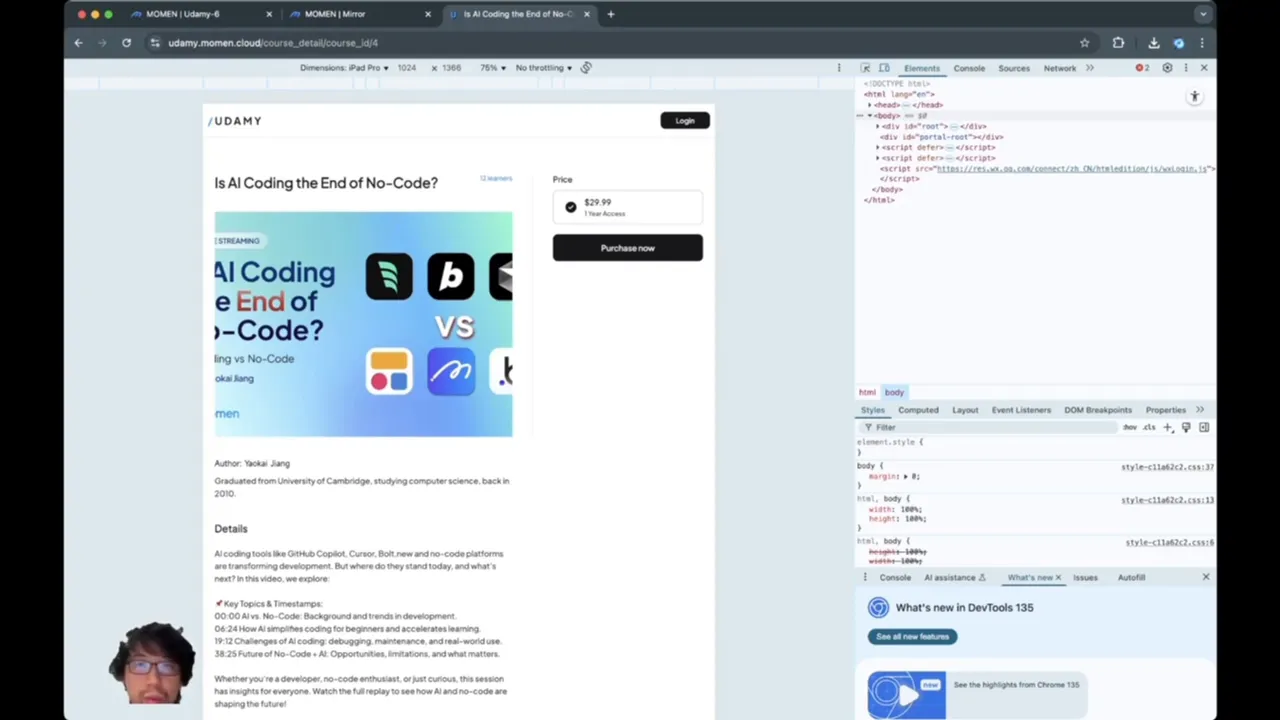Click the computed styles sidebar toggle icon
This screenshot has width=1280, height=720.
point(1204,428)
